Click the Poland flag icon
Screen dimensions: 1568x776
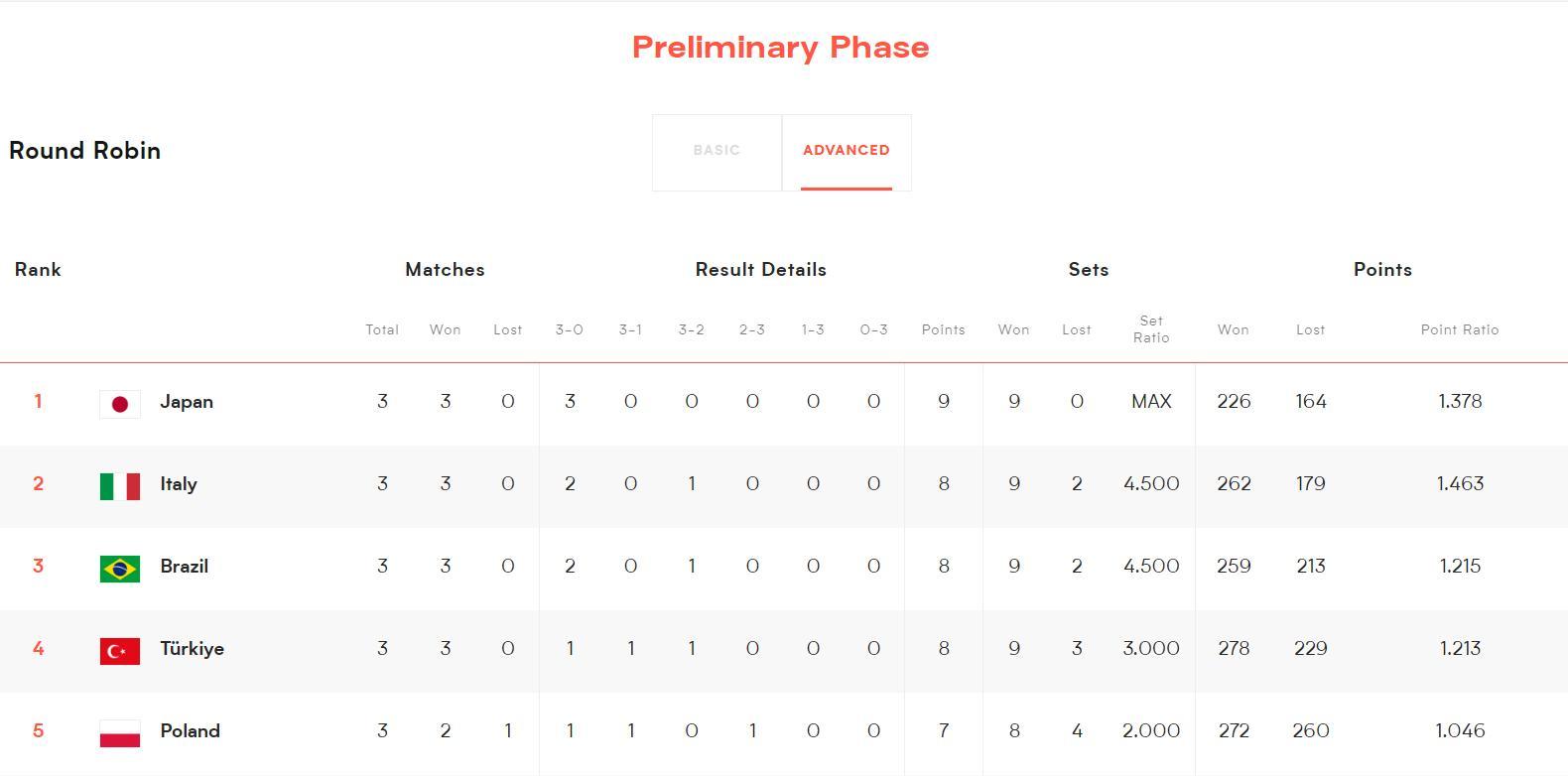click(119, 732)
